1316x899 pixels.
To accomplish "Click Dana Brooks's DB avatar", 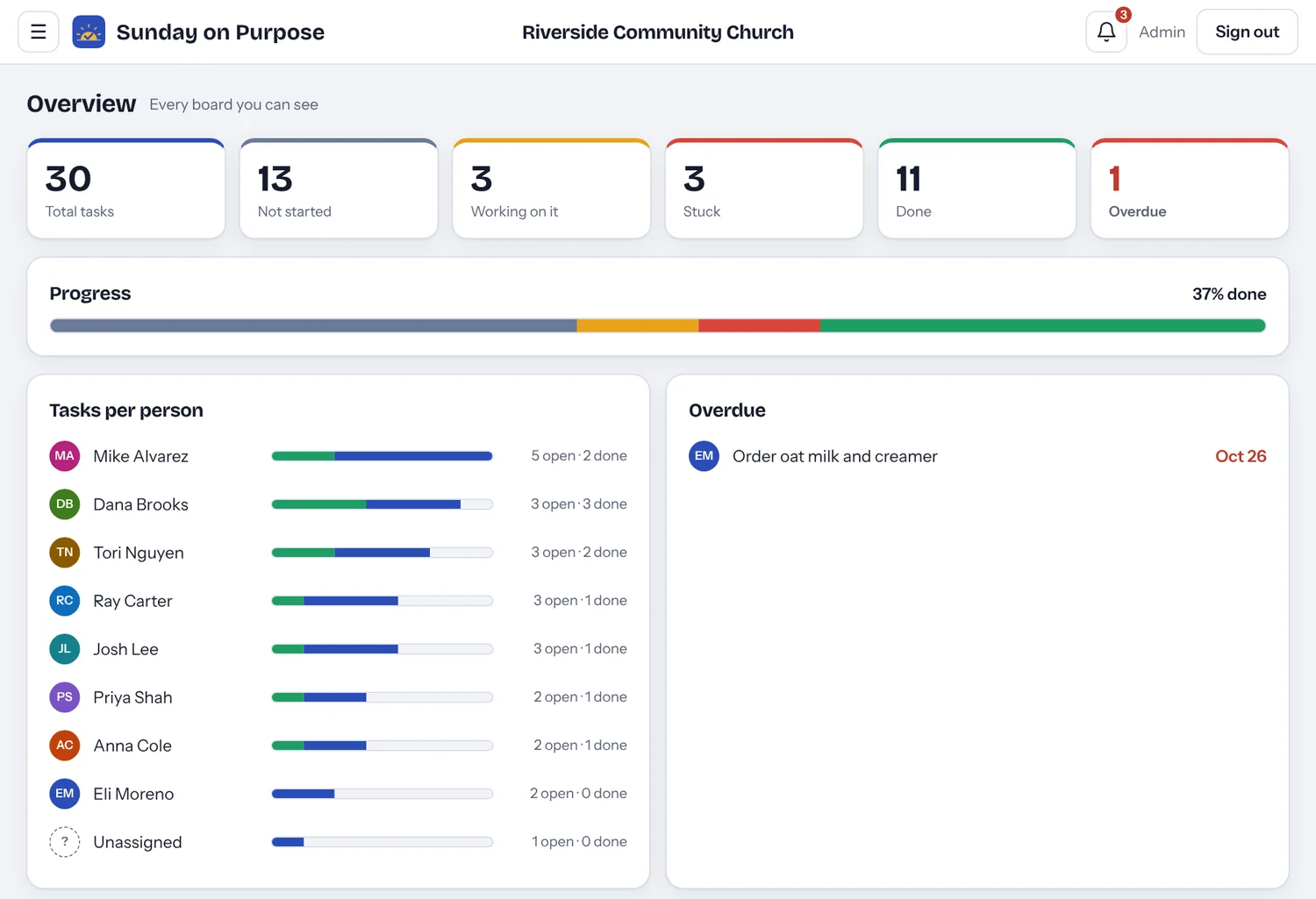I will (x=65, y=504).
